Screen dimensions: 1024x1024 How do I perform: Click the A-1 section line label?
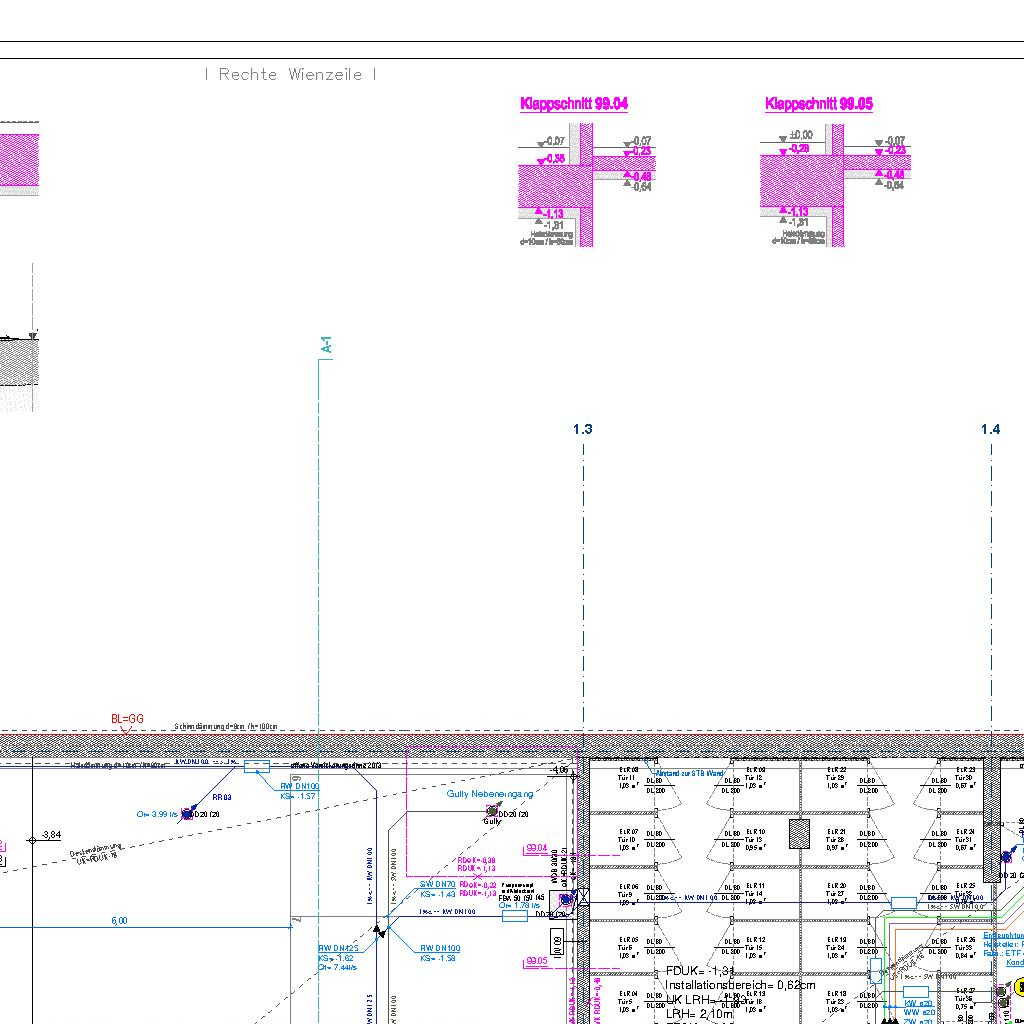pos(326,345)
